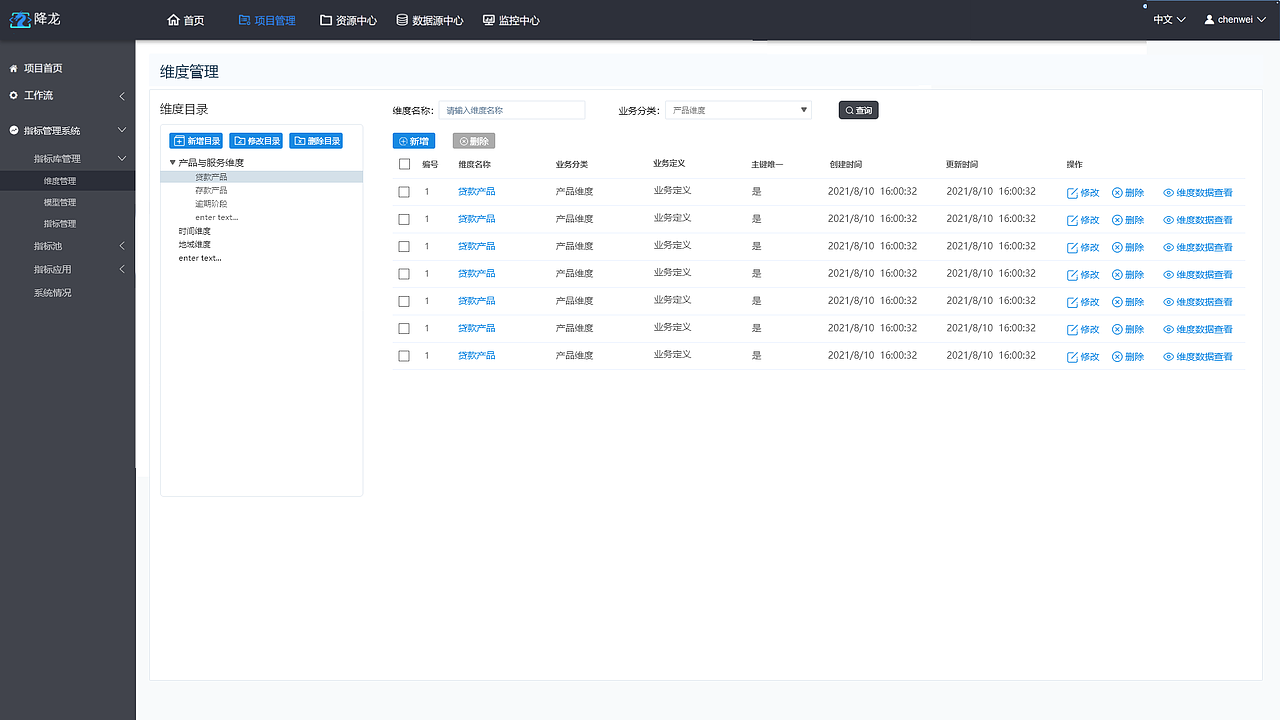Check the seventh table row's checkbox

(x=404, y=355)
